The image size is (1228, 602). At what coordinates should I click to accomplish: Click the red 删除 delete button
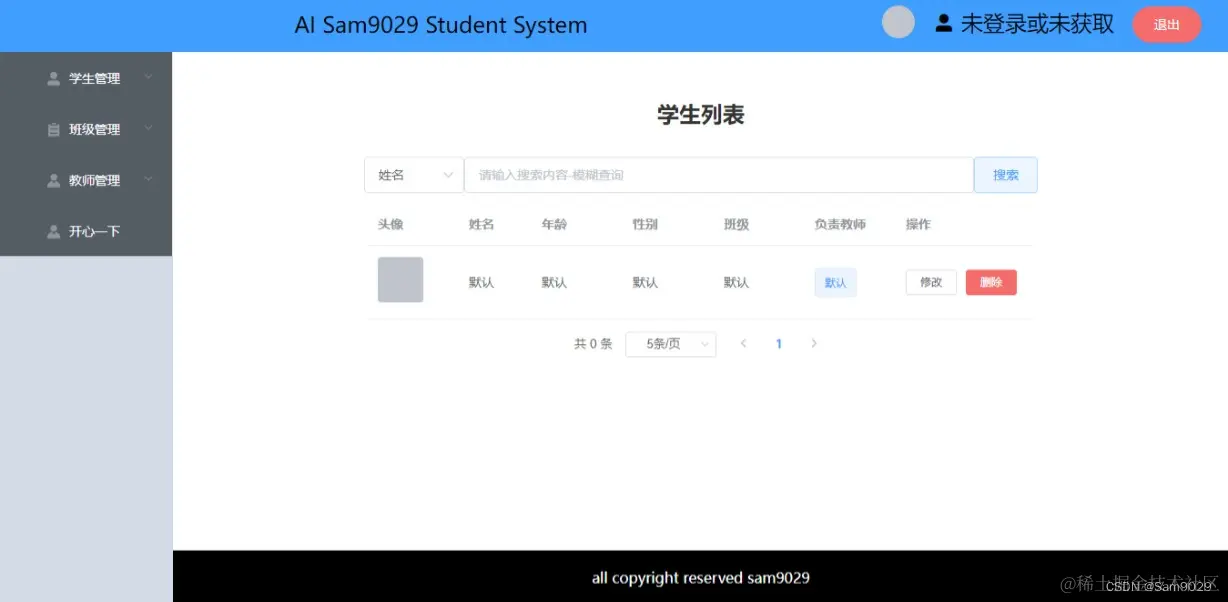pos(990,282)
